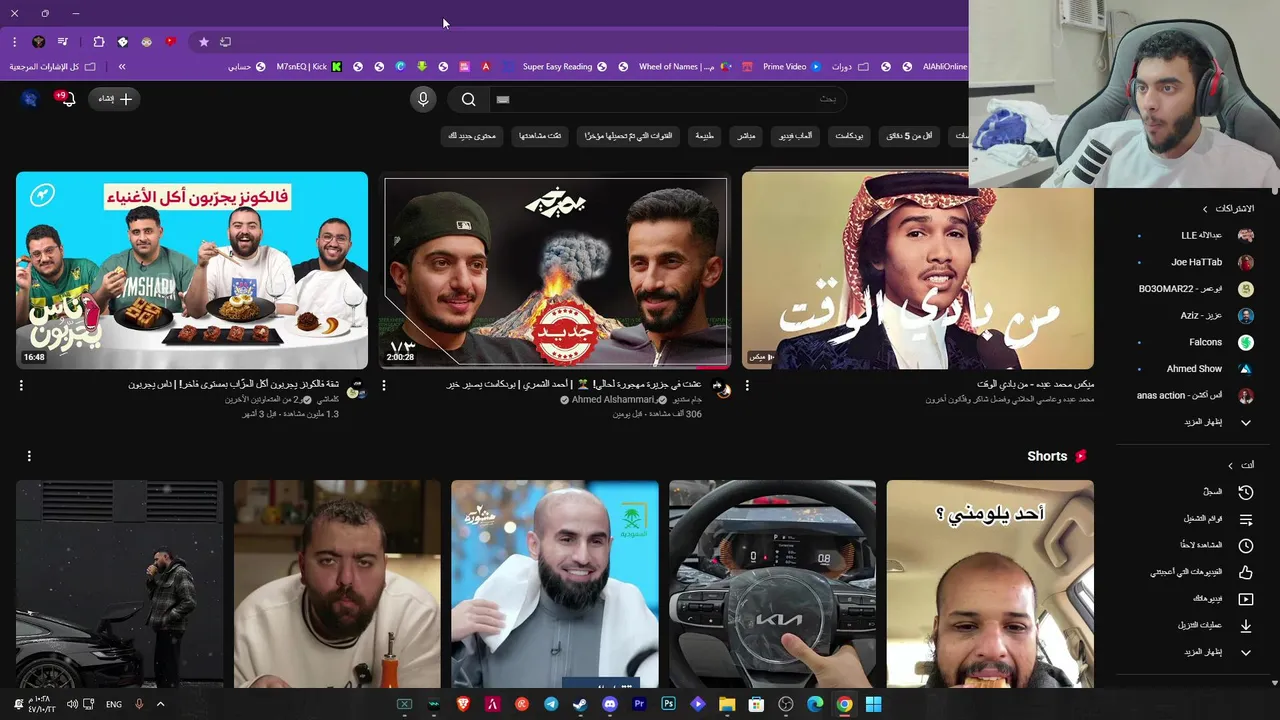Open the YouTube account avatar menu
The image size is (1280, 720).
pos(30,99)
